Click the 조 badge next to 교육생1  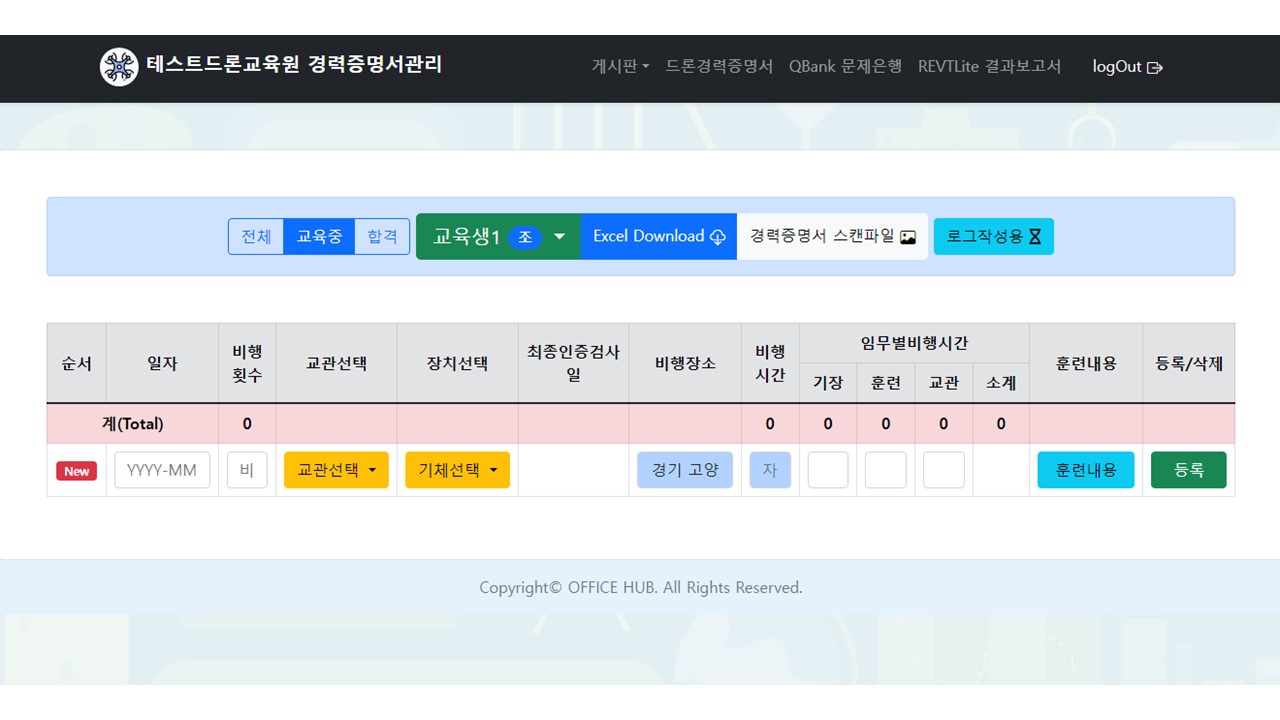[525, 237]
